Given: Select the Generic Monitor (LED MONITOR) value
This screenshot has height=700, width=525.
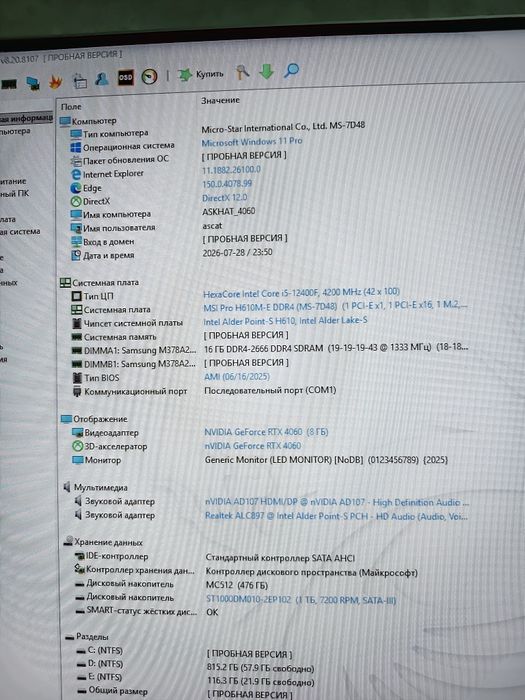Looking at the screenshot, I should click(326, 459).
